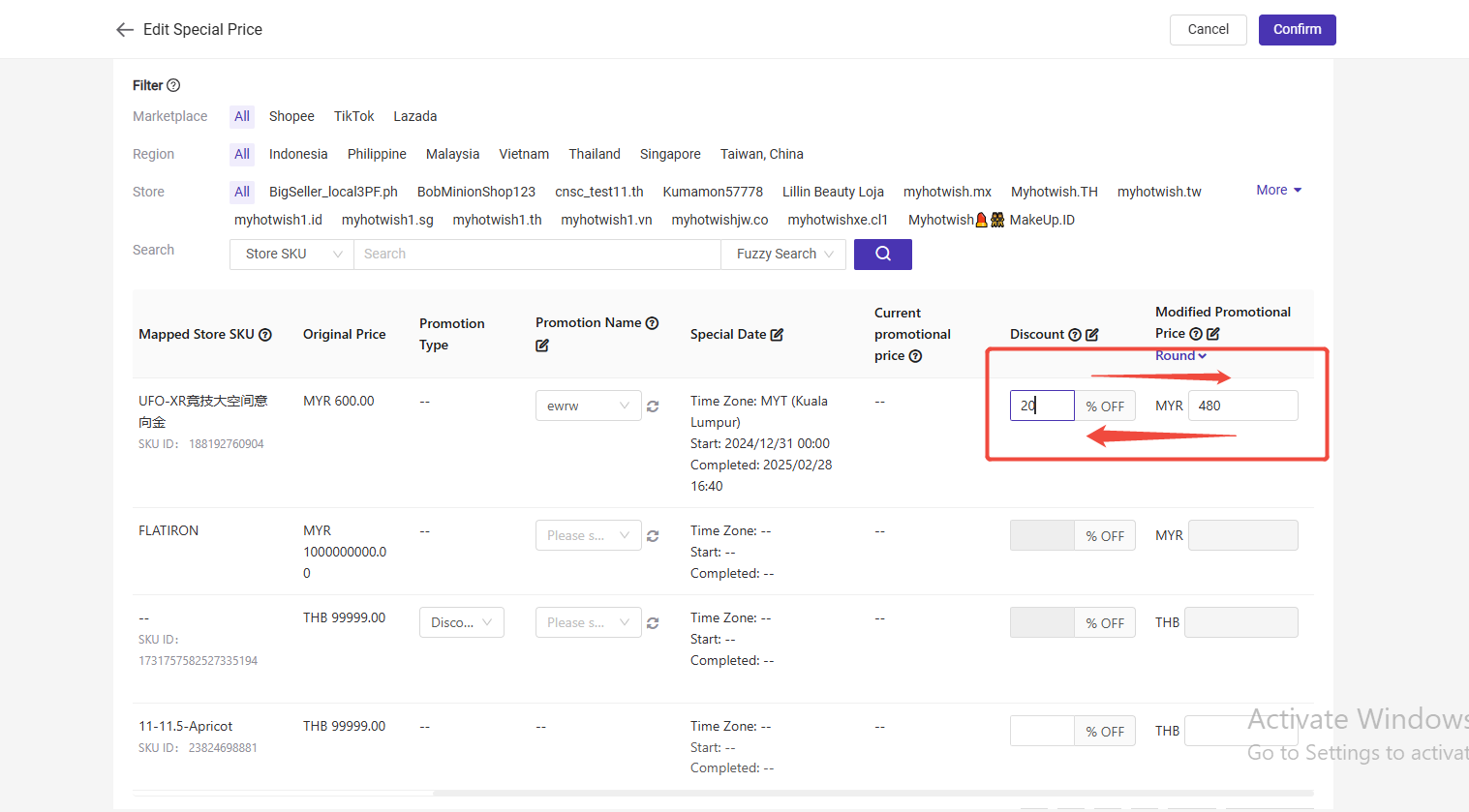The image size is (1469, 812).
Task: Select the myhotwish1.th store filter
Action: coord(497,220)
